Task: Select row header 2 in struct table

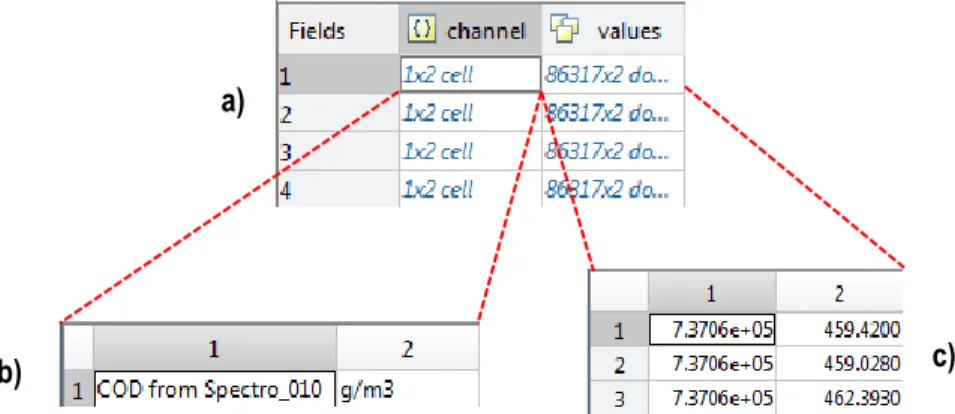Action: [338, 113]
